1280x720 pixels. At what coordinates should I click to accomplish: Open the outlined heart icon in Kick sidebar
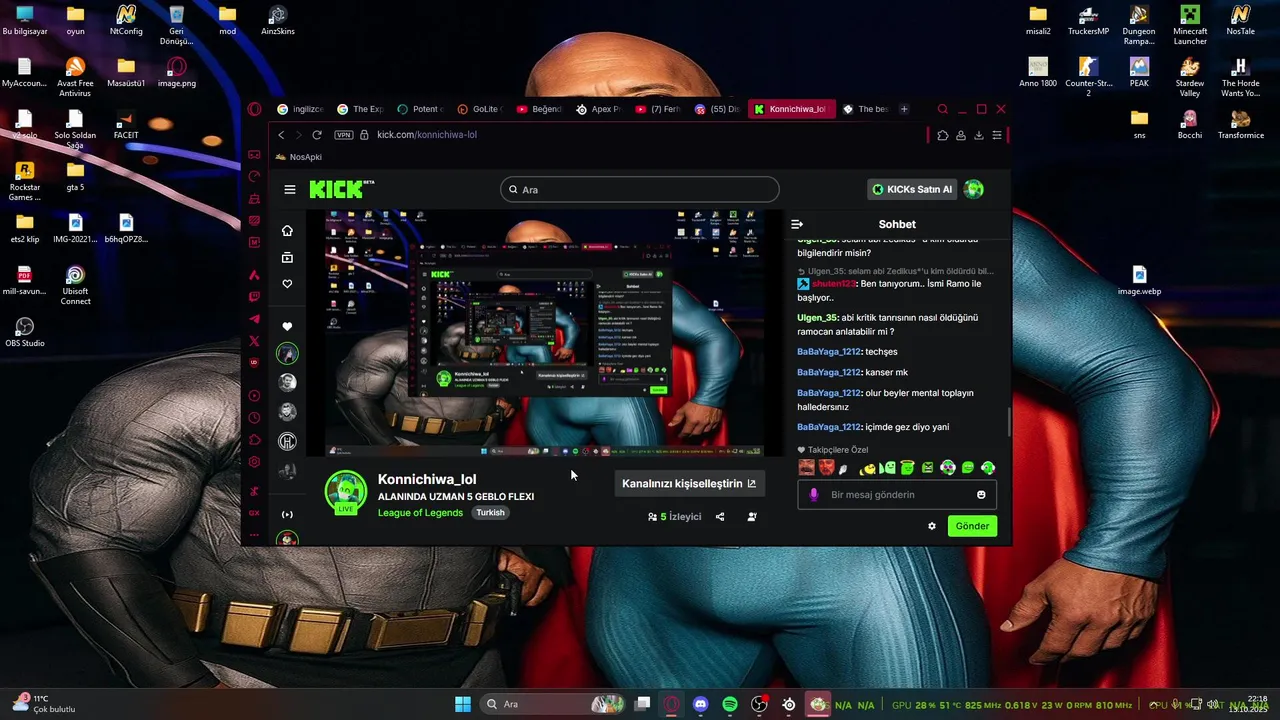(x=287, y=284)
